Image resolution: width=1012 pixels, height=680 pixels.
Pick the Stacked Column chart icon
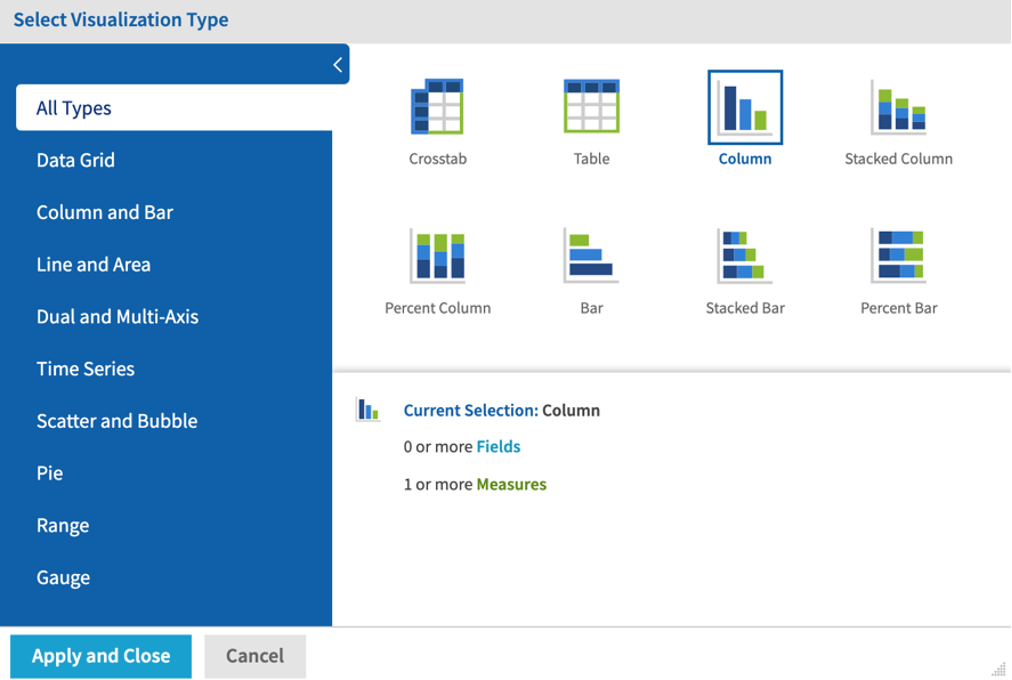point(897,105)
